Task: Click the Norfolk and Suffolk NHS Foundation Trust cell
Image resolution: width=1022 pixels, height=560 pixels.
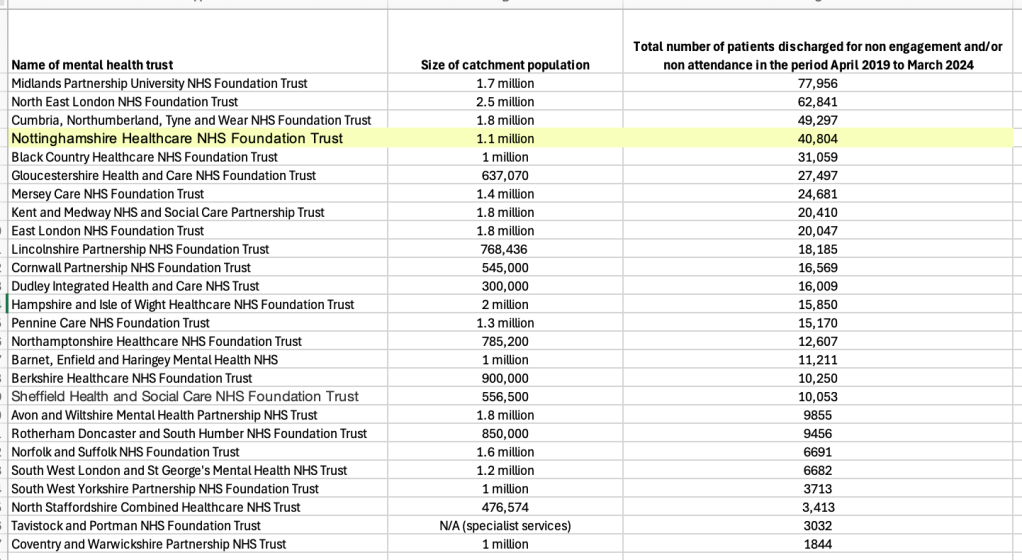Action: point(125,452)
